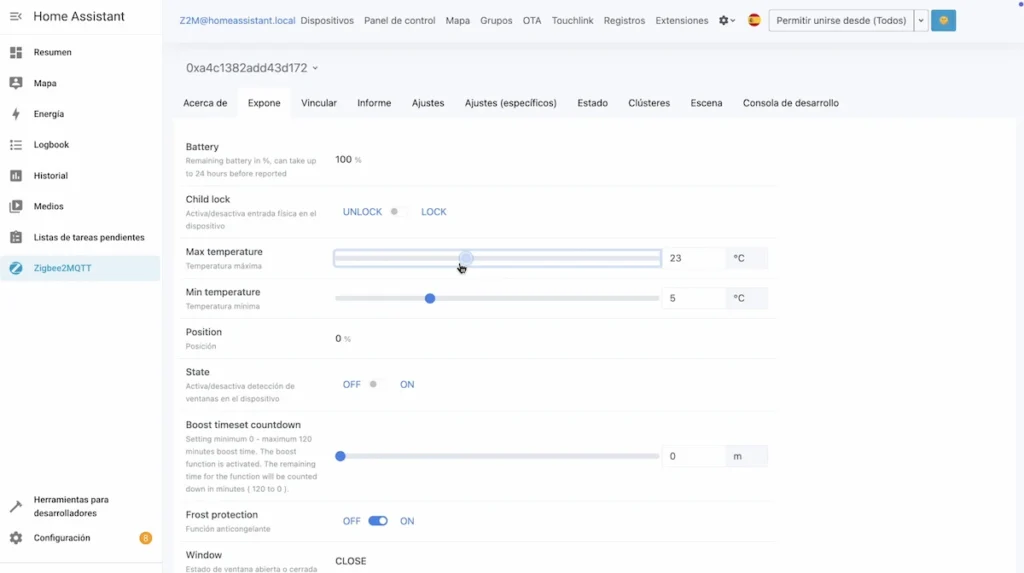Viewport: 1024px width, 573px height.
Task: Toggle the State window detection switch
Action: tap(377, 385)
